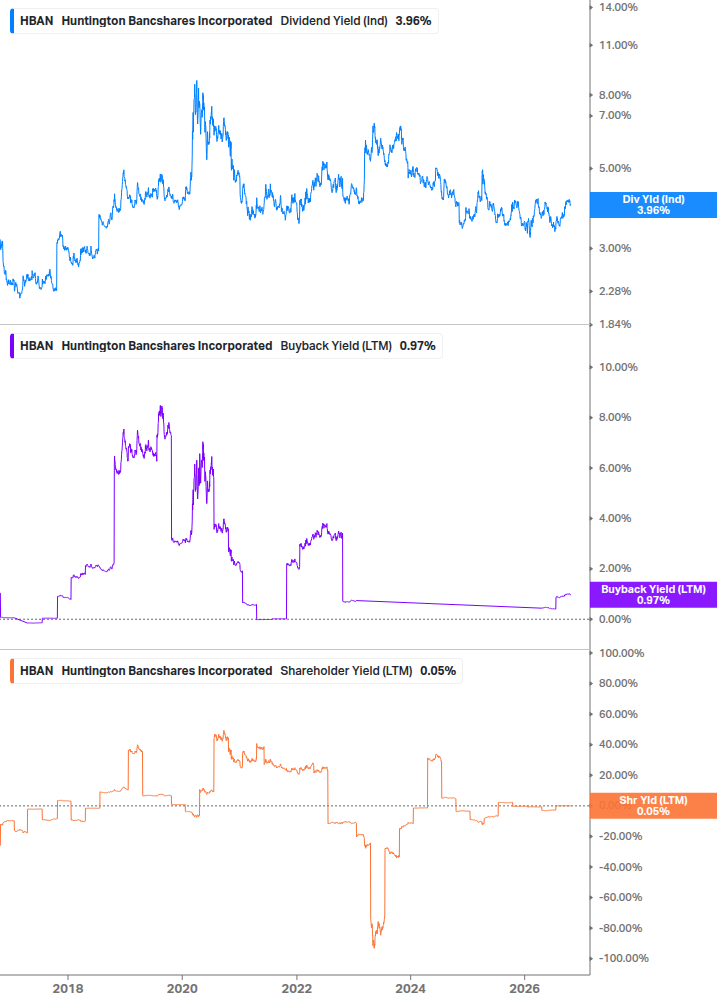Click the purple color bar beside the Buyback Yield legend
Screen dimensions: 717x1005
(x=12, y=346)
